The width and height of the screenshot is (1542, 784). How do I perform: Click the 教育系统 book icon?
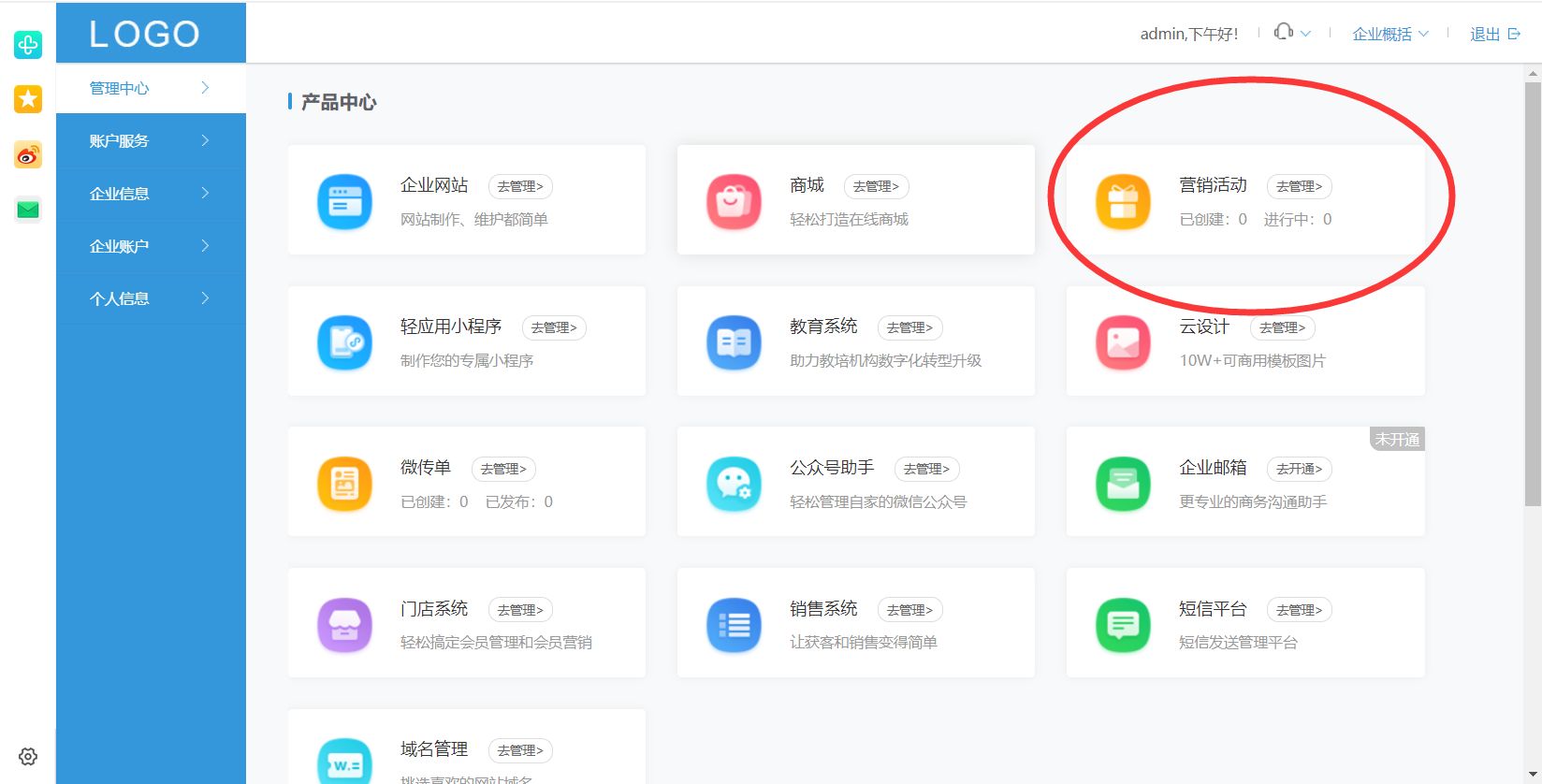(734, 342)
